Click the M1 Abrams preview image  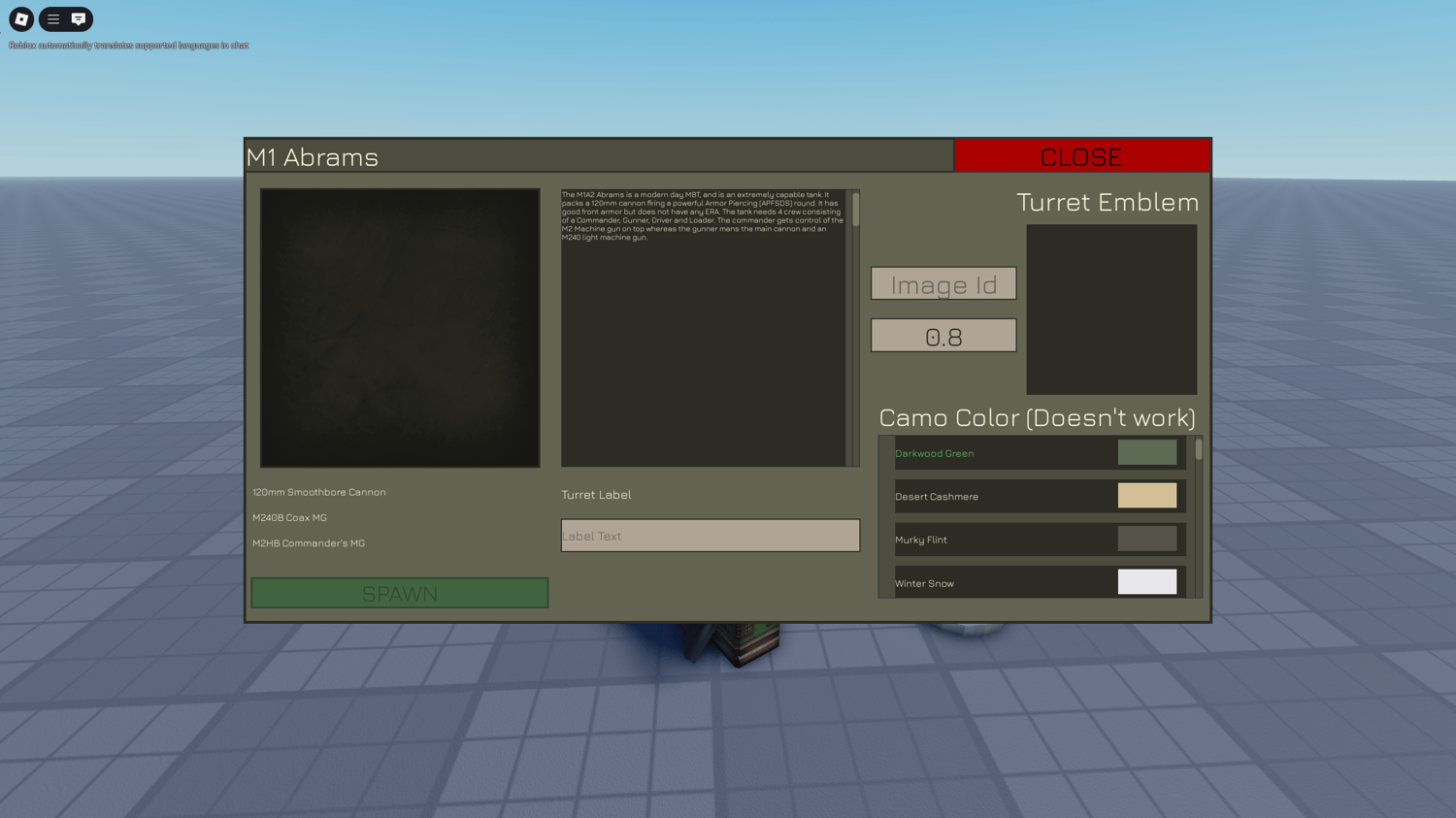tap(400, 328)
